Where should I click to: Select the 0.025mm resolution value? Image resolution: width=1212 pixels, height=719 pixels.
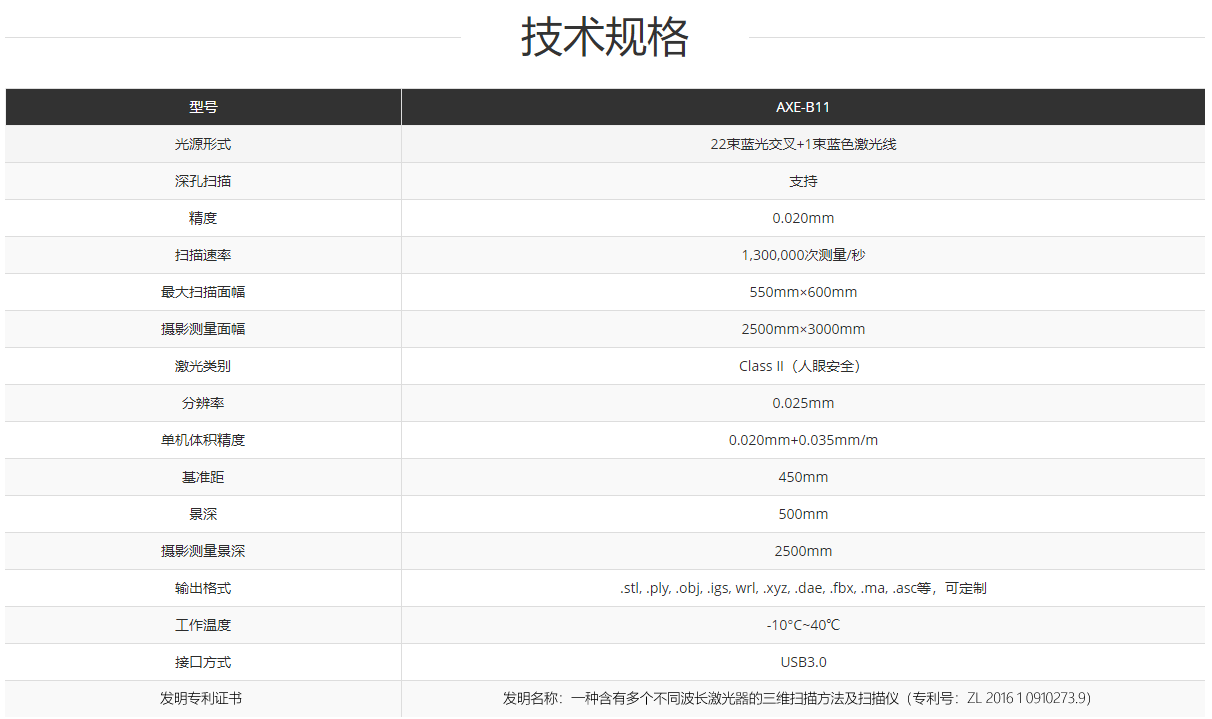tap(803, 403)
